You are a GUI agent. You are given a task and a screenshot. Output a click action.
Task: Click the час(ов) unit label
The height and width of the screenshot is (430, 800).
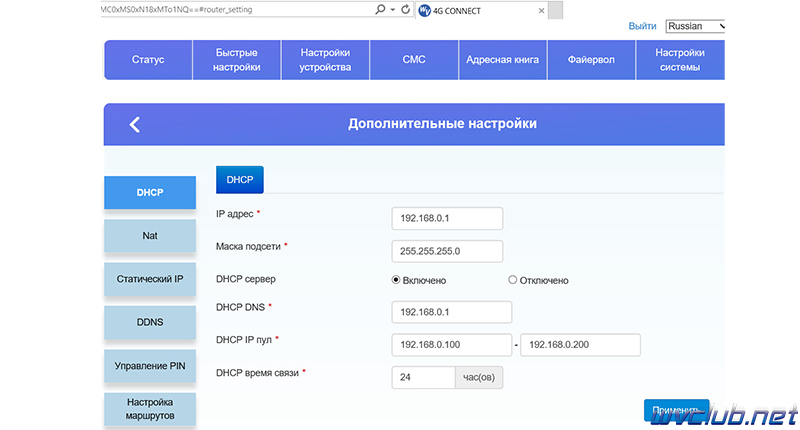point(479,377)
